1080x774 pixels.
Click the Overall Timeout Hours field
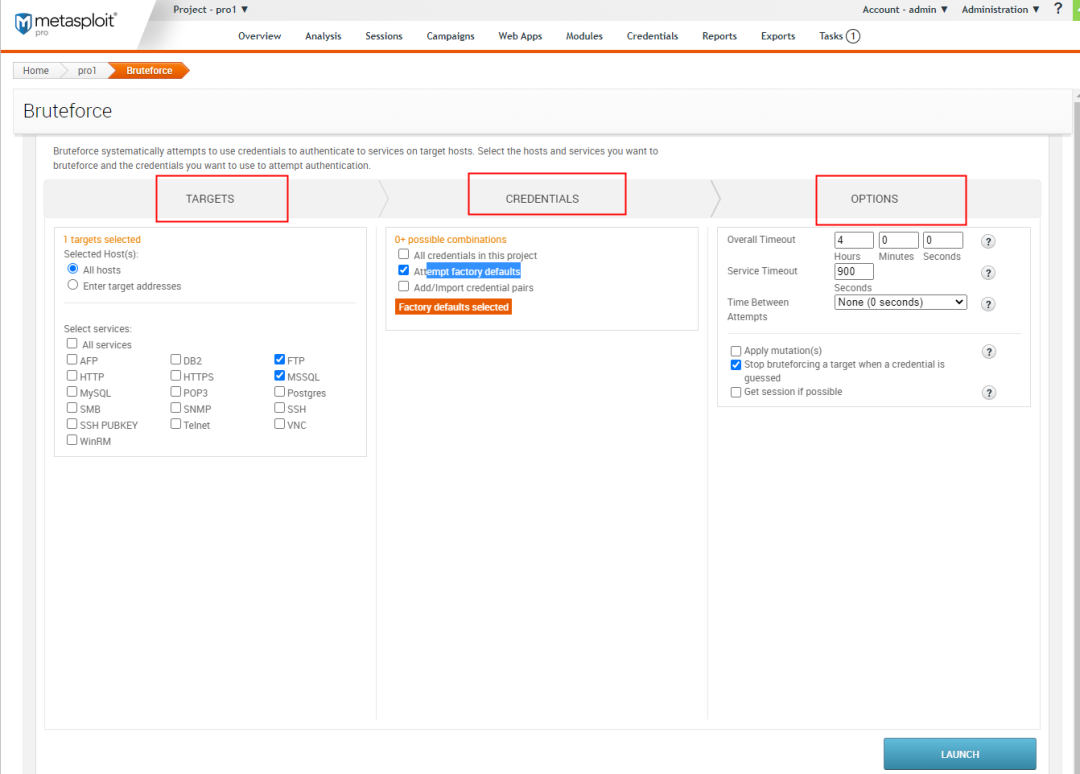coord(853,240)
